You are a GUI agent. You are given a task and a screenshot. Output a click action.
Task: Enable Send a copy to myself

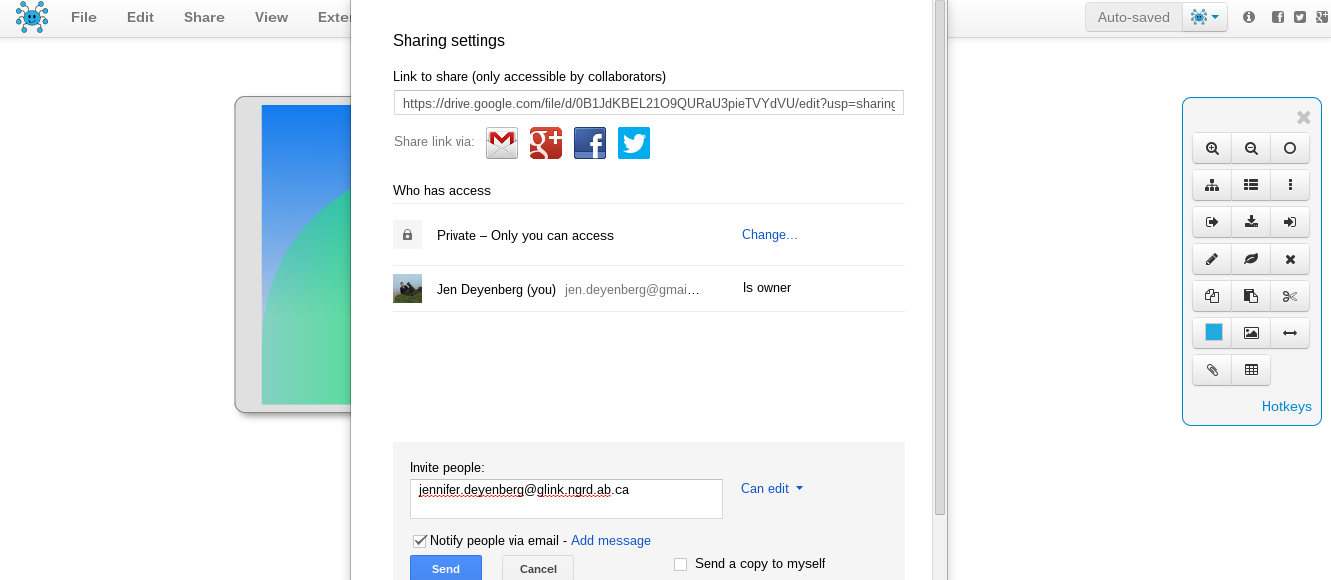681,564
